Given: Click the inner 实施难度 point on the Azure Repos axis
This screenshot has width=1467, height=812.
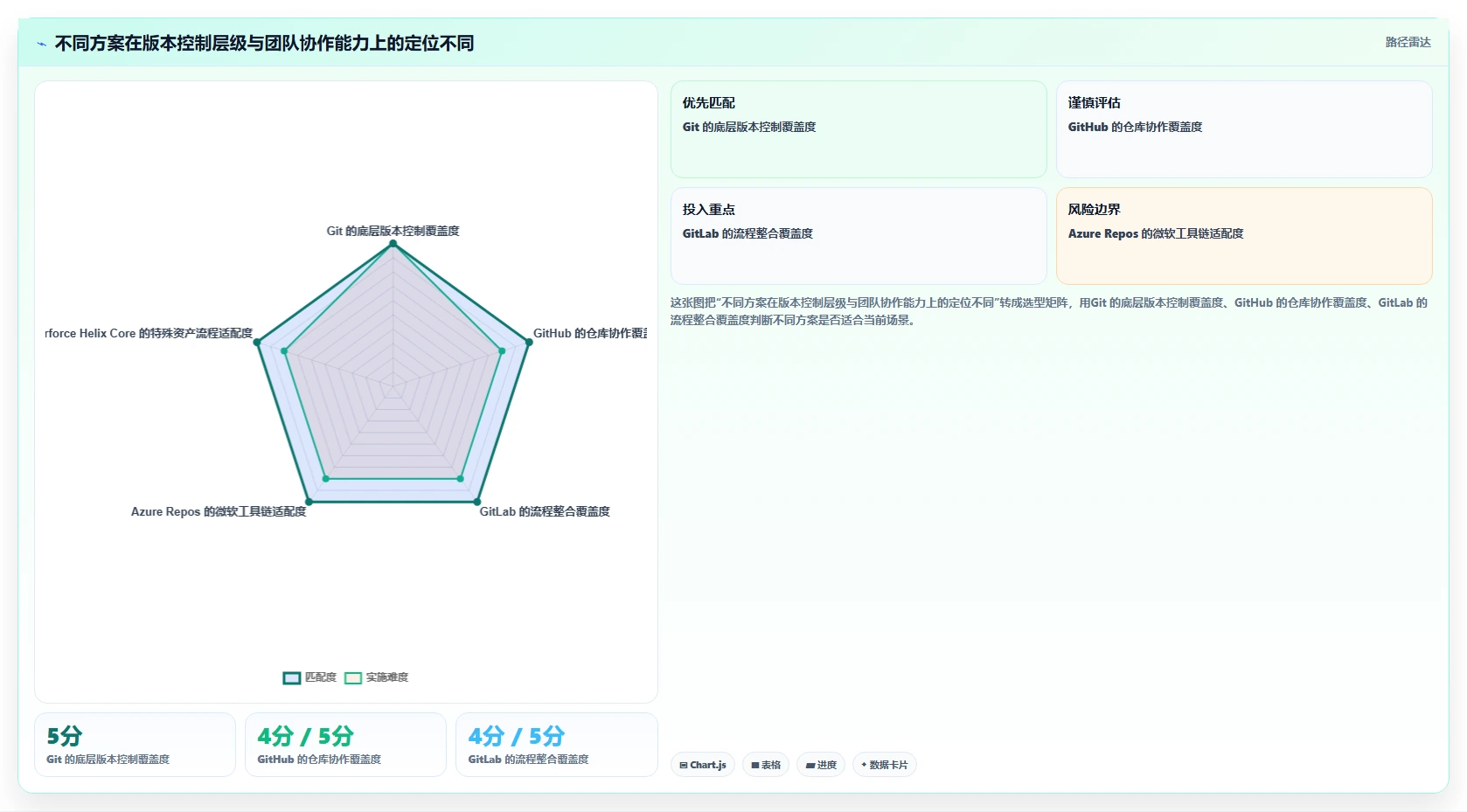Looking at the screenshot, I should coord(326,479).
